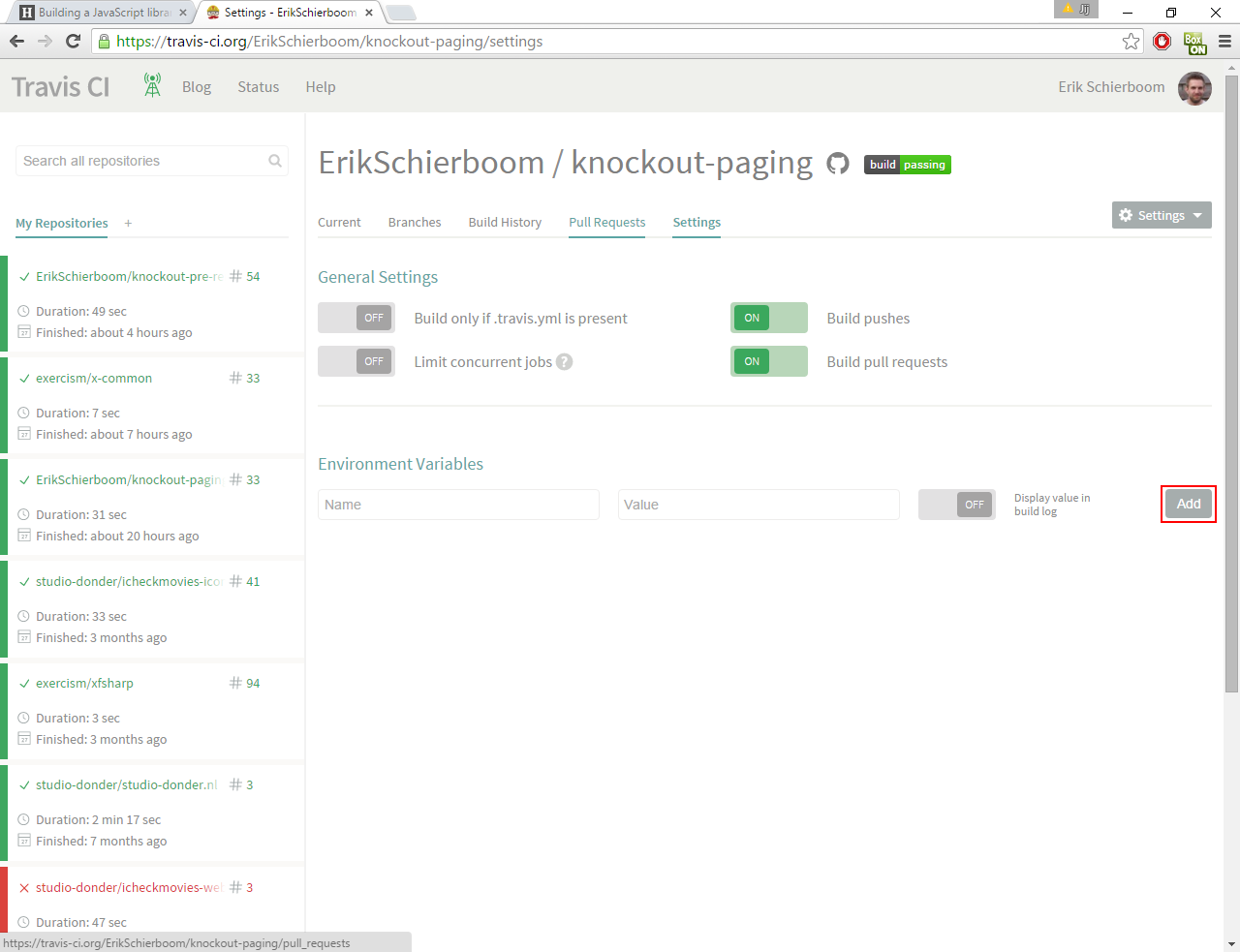Image resolution: width=1240 pixels, height=952 pixels.
Task: Click the environment variable Value field
Action: 759,505
